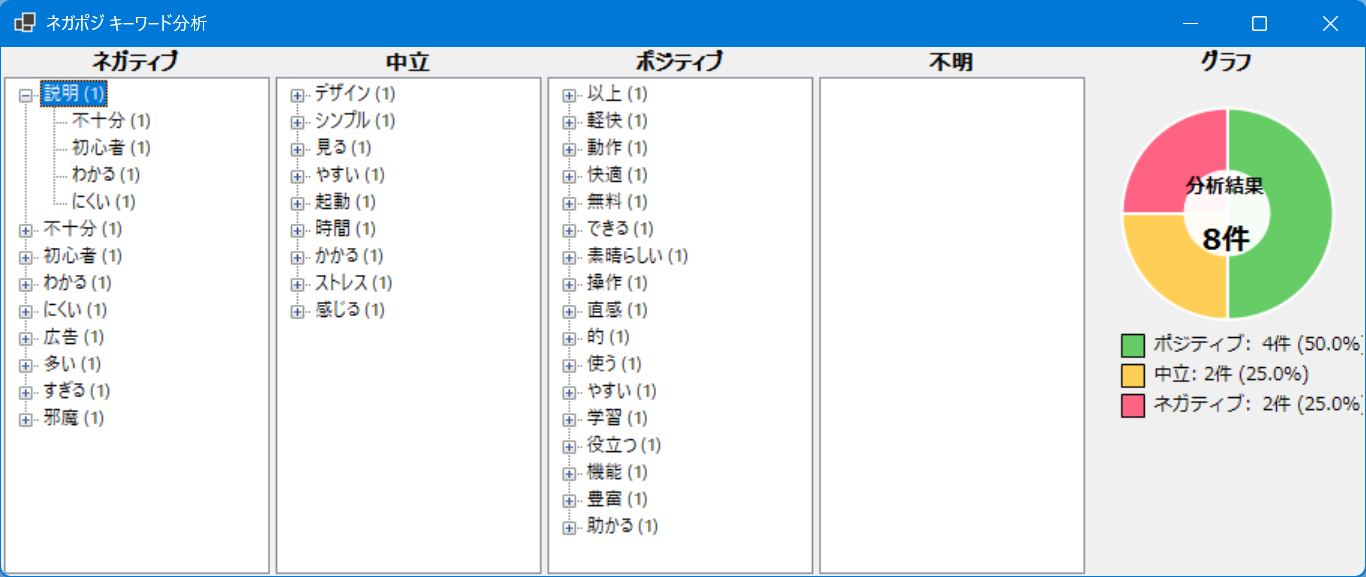The width and height of the screenshot is (1366, 577).
Task: Click the yellow 中立 legend swatch
Action: [1133, 376]
